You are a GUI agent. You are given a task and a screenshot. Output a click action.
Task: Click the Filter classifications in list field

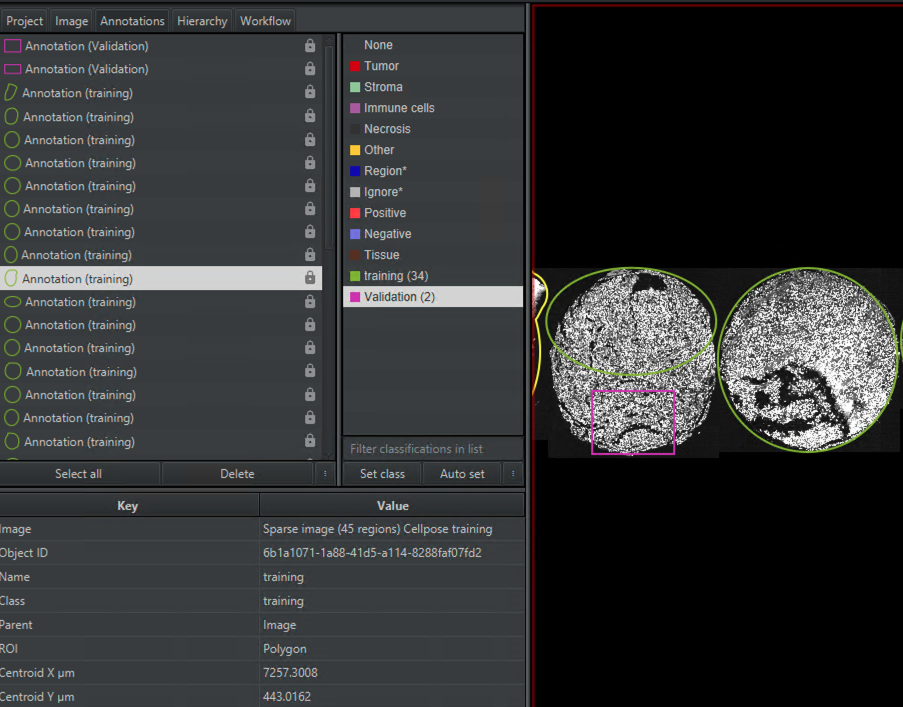click(432, 448)
